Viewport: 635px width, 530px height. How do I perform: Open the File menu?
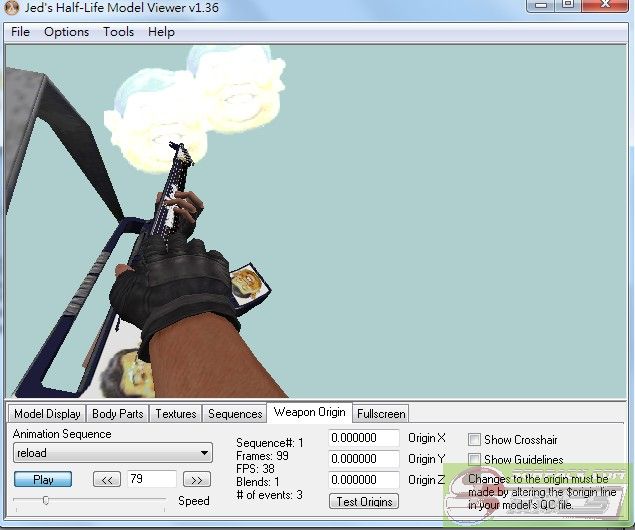(20, 32)
